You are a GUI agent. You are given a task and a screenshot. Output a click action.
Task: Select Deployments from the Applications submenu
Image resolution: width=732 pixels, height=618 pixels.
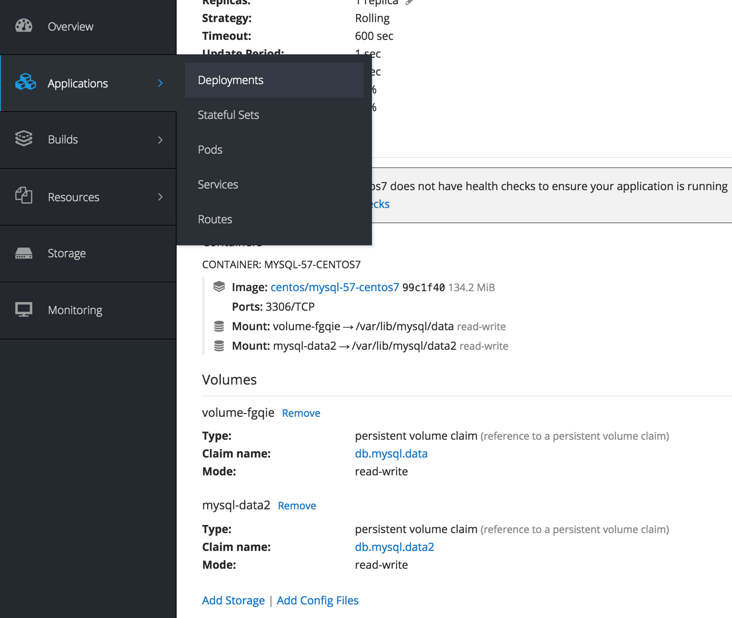tap(231, 80)
